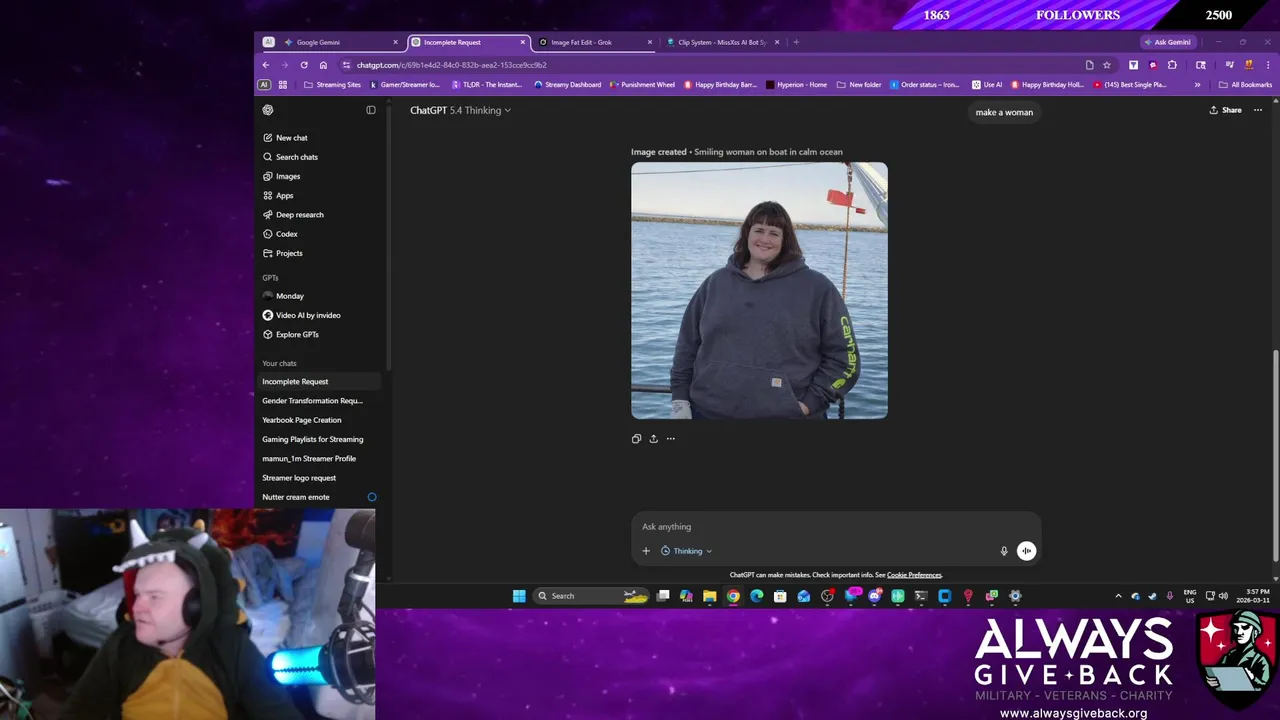Collapse the sidebar with panel icon
The width and height of the screenshot is (1280, 720).
(371, 110)
